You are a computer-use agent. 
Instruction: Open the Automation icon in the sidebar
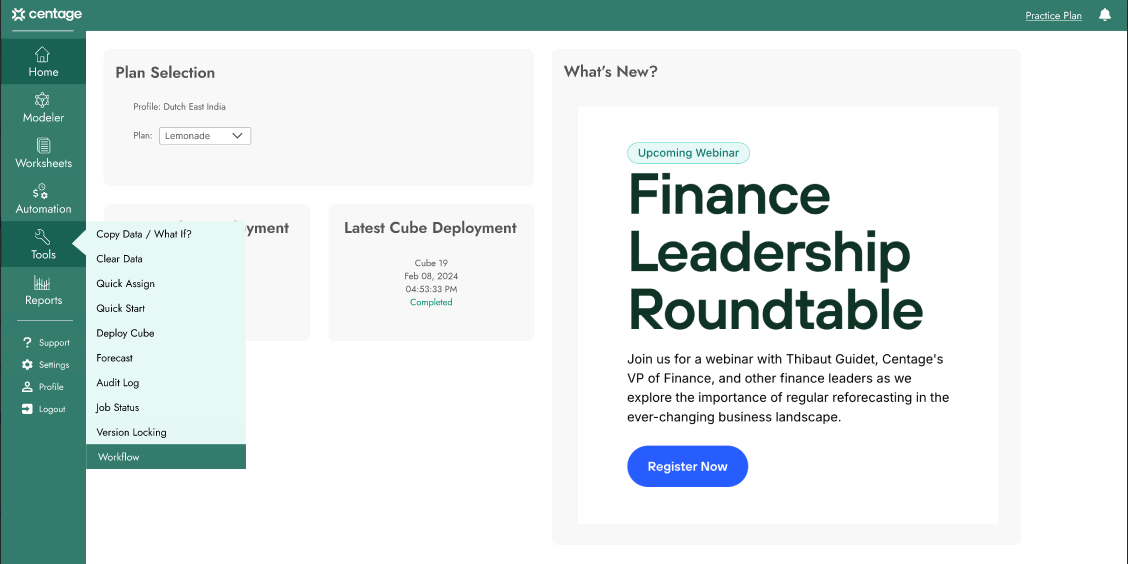click(x=40, y=191)
